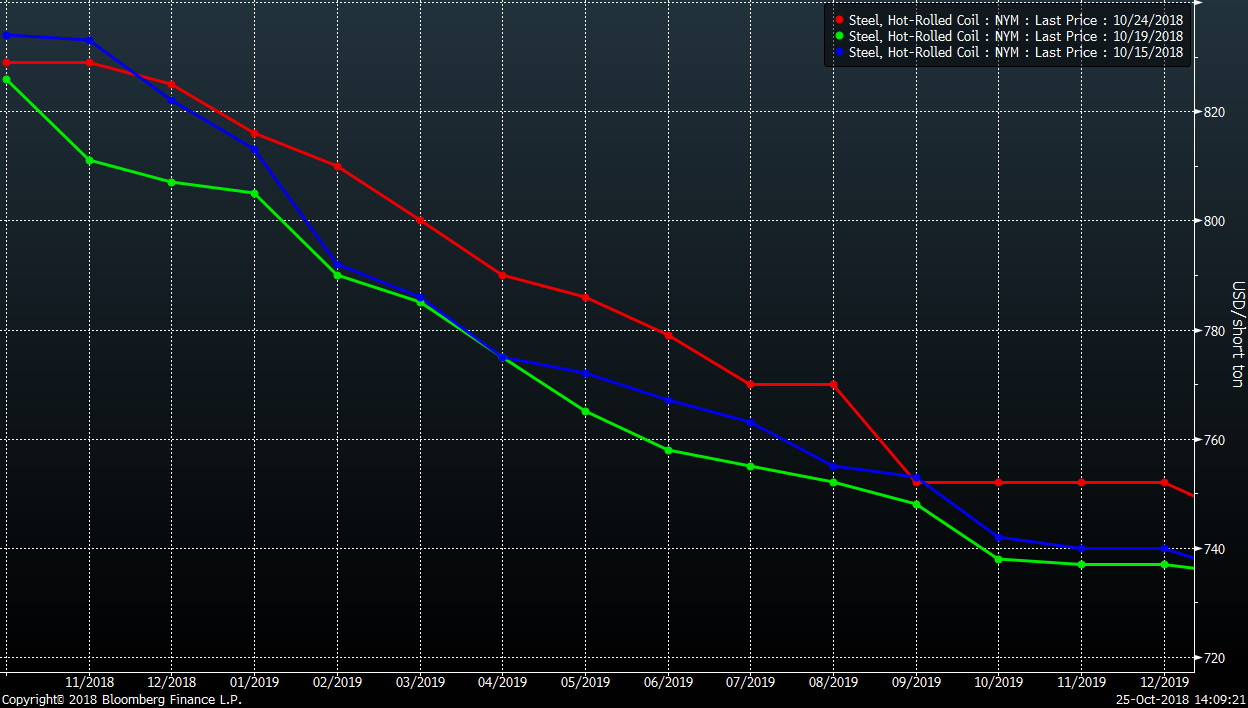Click the 25-Oct-2018 timestamp in the corner
Screen dimensions: 1248x708
coord(1178,700)
